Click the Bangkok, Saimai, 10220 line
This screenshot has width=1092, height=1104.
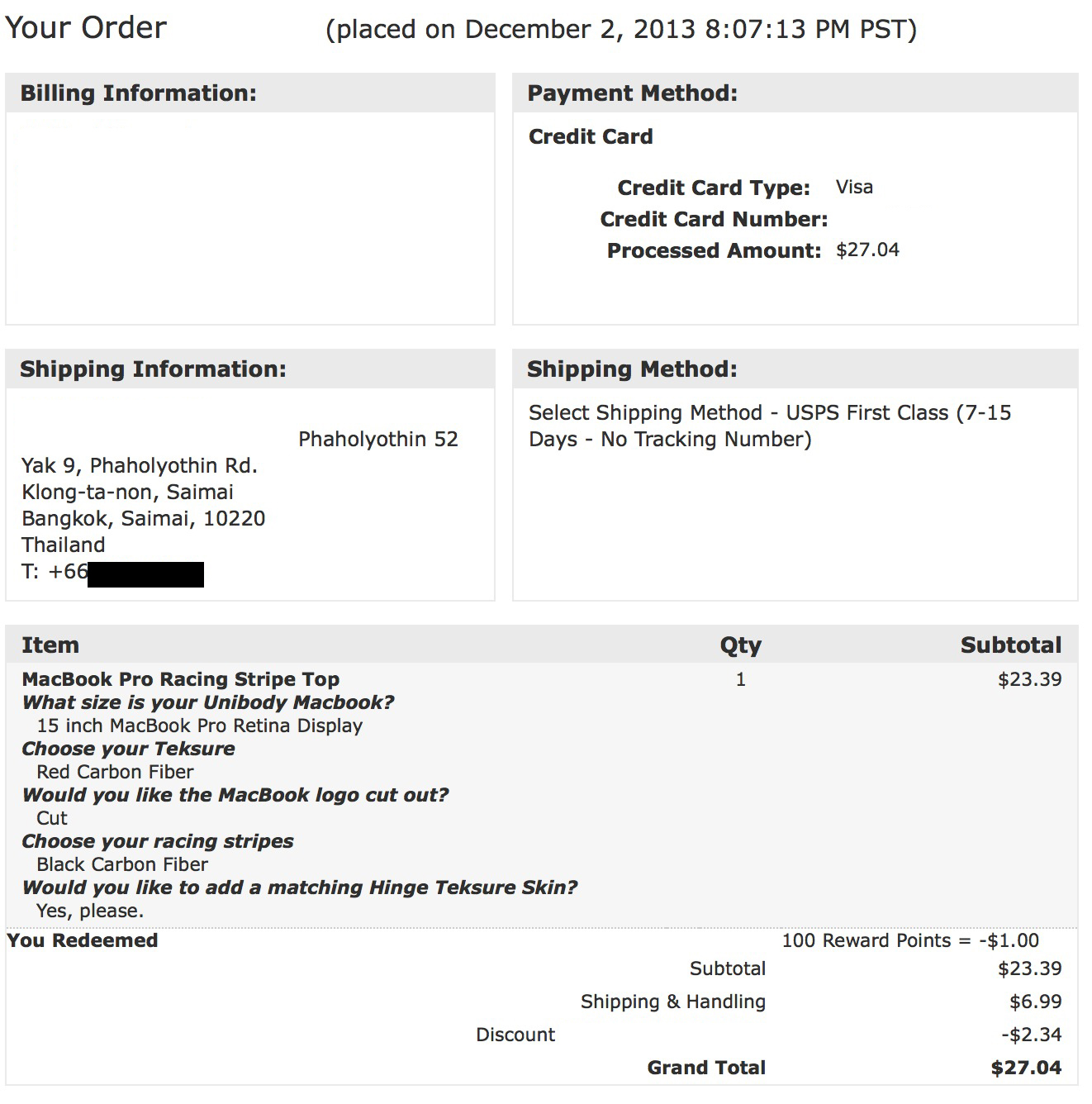pyautogui.click(x=144, y=518)
